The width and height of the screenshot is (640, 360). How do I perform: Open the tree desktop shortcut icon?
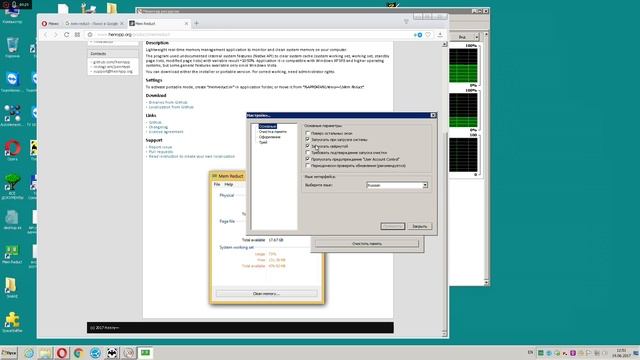[x=12, y=186]
